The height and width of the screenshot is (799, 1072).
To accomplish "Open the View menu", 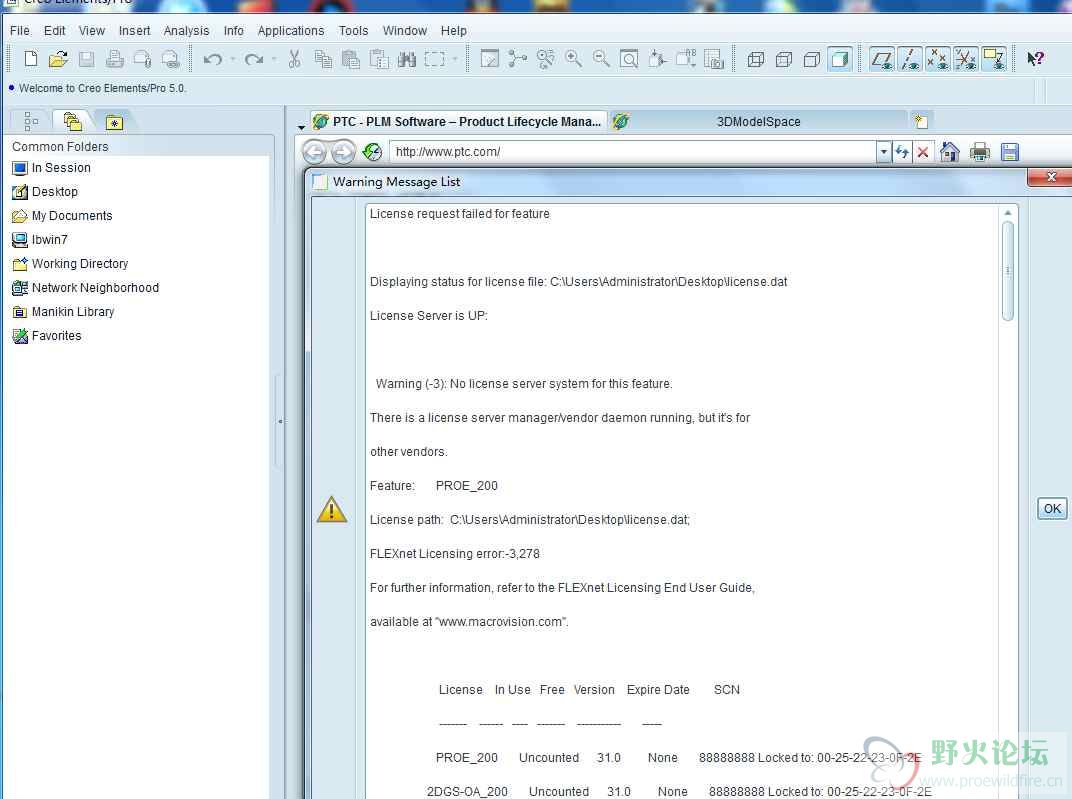I will coord(92,31).
